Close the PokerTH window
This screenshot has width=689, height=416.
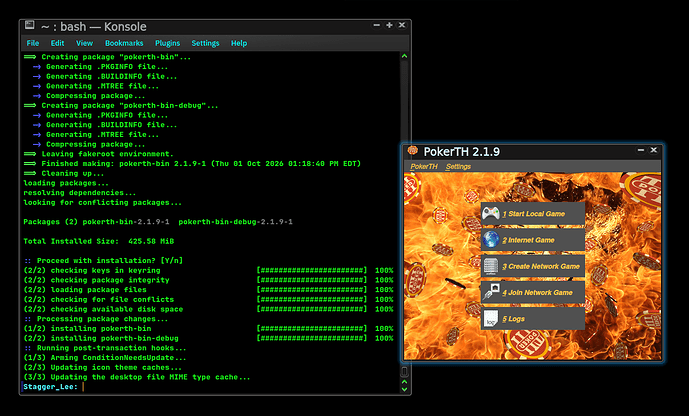pos(654,150)
